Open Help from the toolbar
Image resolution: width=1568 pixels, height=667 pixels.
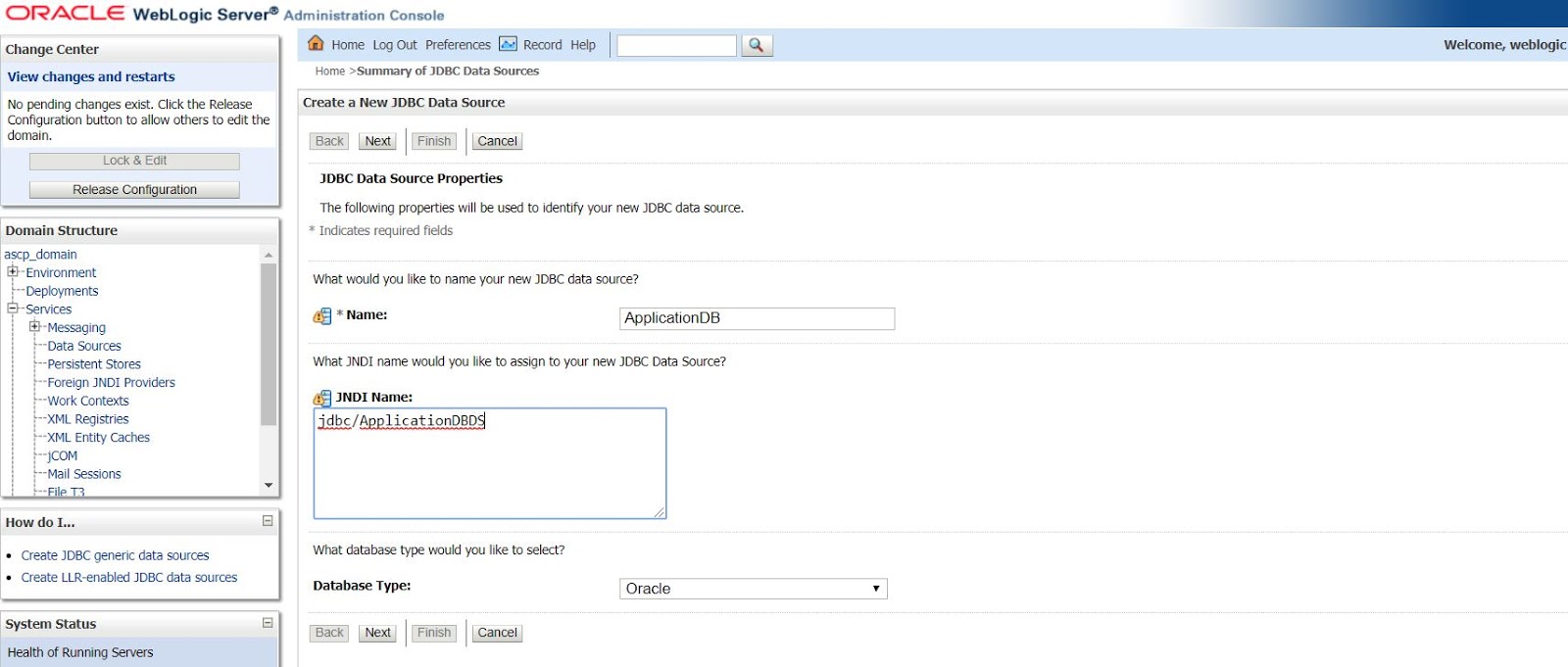pyautogui.click(x=583, y=45)
